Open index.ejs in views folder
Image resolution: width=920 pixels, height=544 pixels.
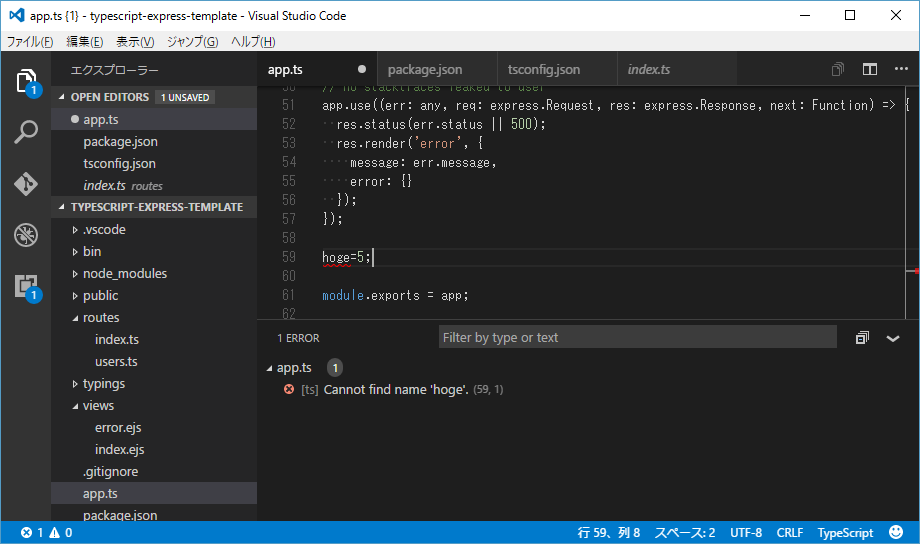click(x=154, y=450)
